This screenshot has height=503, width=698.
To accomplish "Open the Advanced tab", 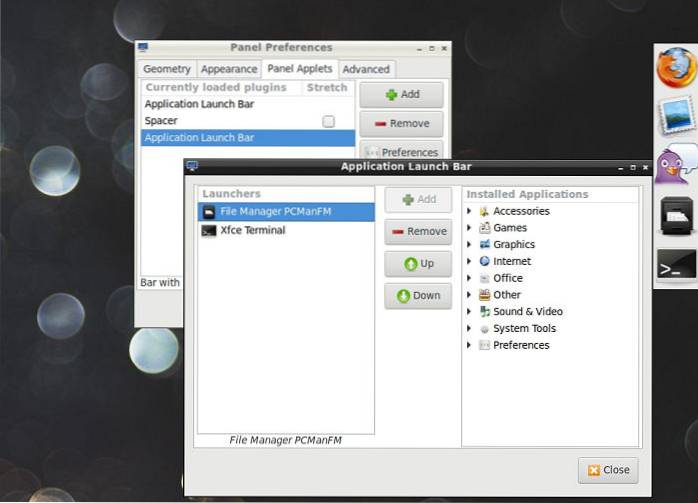I will pos(366,69).
